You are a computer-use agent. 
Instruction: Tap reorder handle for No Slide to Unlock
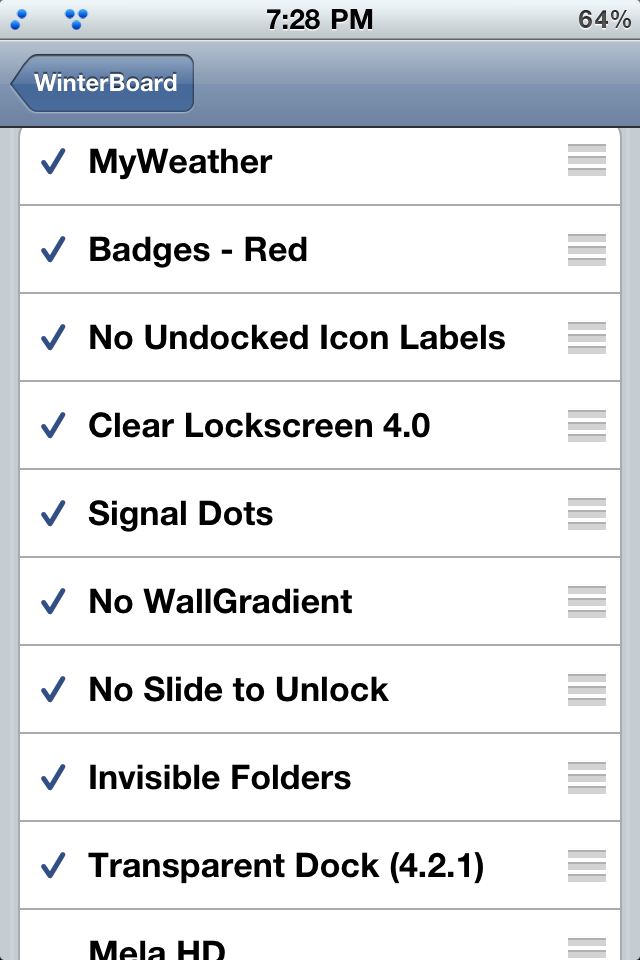586,690
